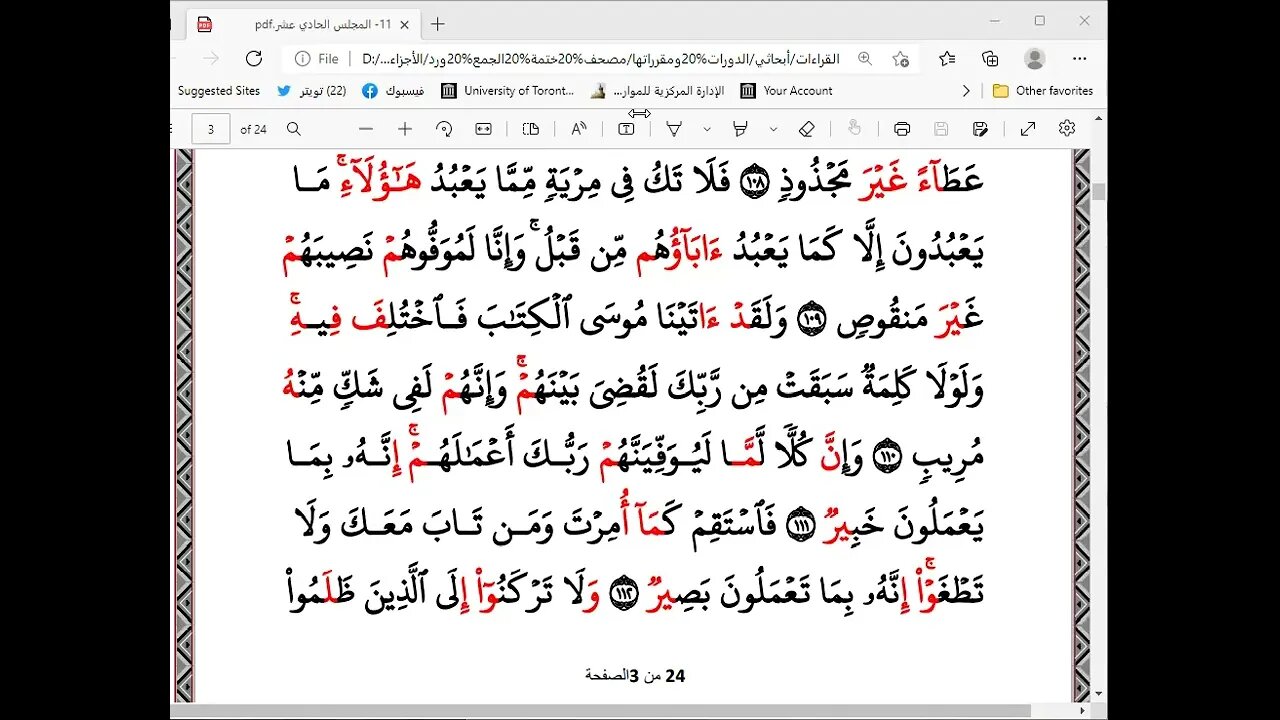The width and height of the screenshot is (1280, 720).
Task: Toggle fit to width view
Action: click(484, 129)
